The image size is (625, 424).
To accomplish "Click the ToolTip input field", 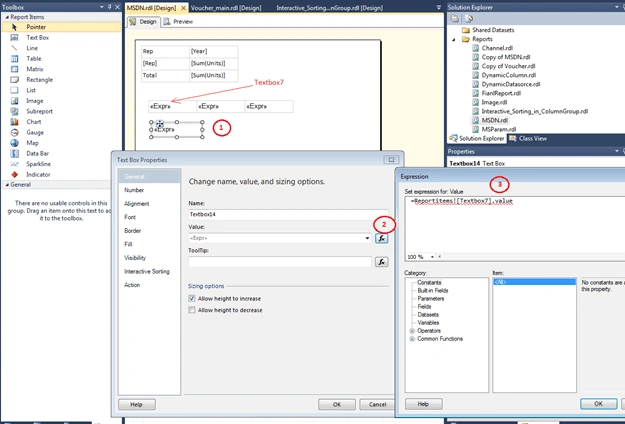I will click(280, 262).
